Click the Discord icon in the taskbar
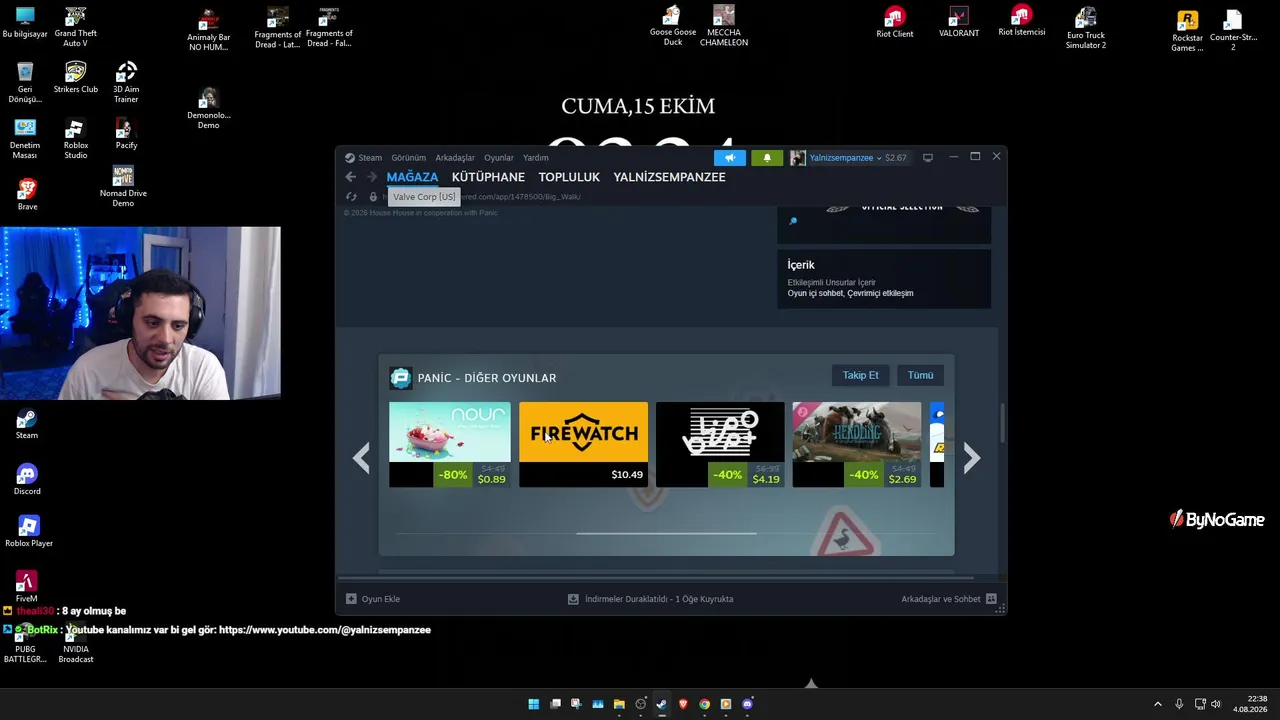This screenshot has width=1280, height=720. (x=747, y=704)
